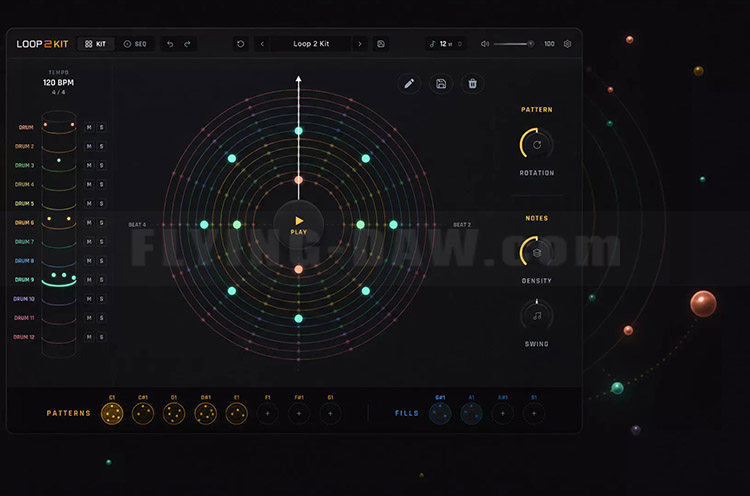Screen dimensions: 750x496
Task: Select the DRUM 3 track label
Action: [24, 165]
